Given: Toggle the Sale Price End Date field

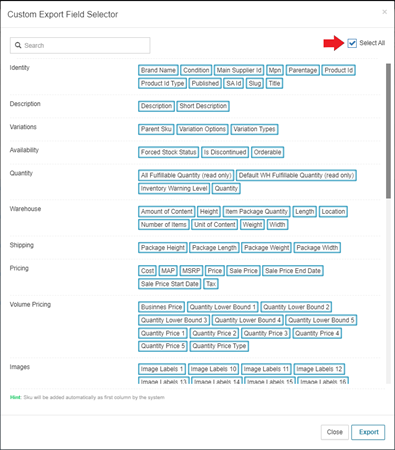Looking at the screenshot, I should click(x=293, y=271).
